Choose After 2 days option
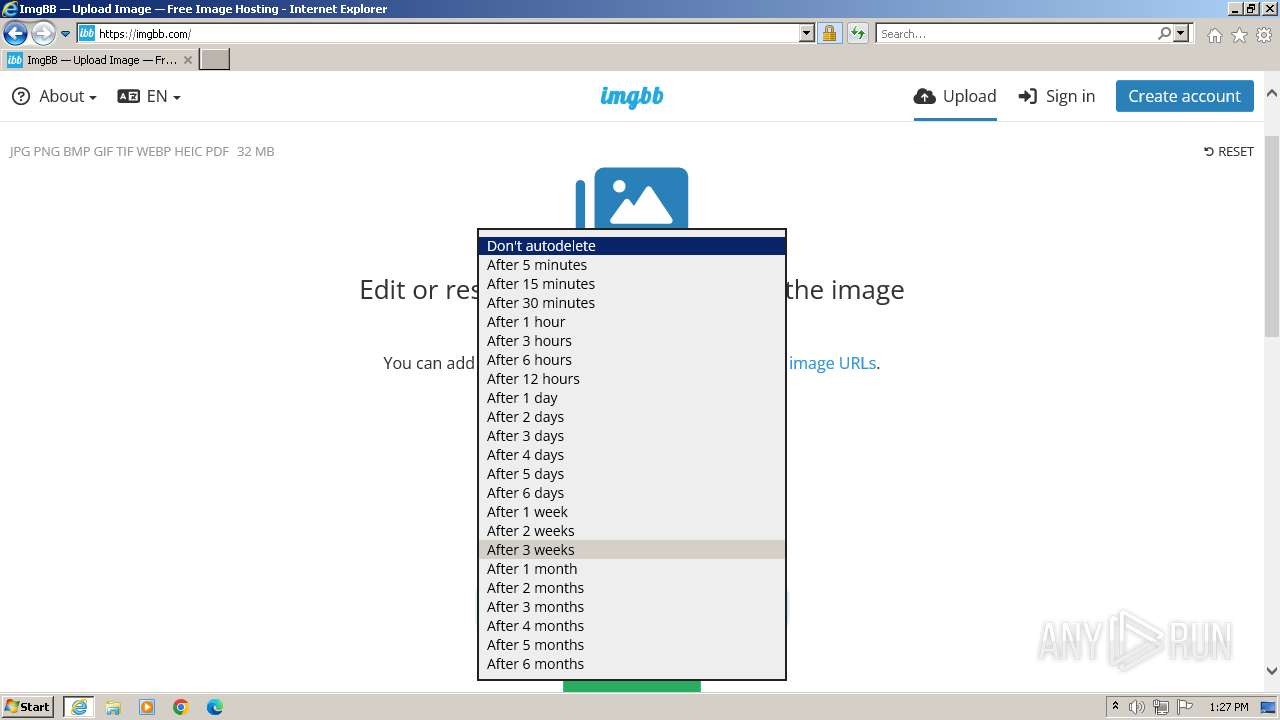Screen dimensions: 1280x720 (x=632, y=417)
